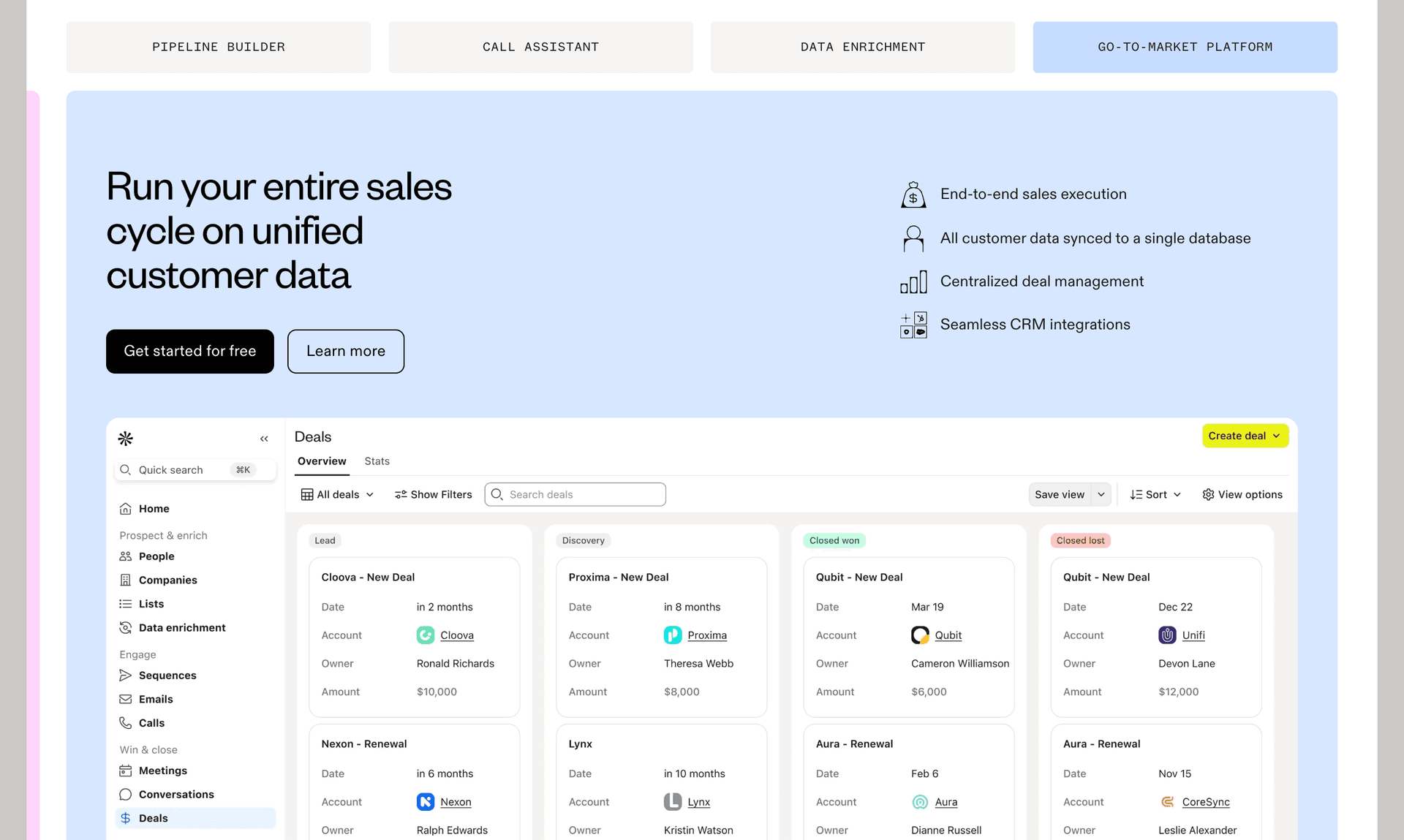Open Proxima - New Deal card title
Image resolution: width=1404 pixels, height=840 pixels.
pos(619,578)
